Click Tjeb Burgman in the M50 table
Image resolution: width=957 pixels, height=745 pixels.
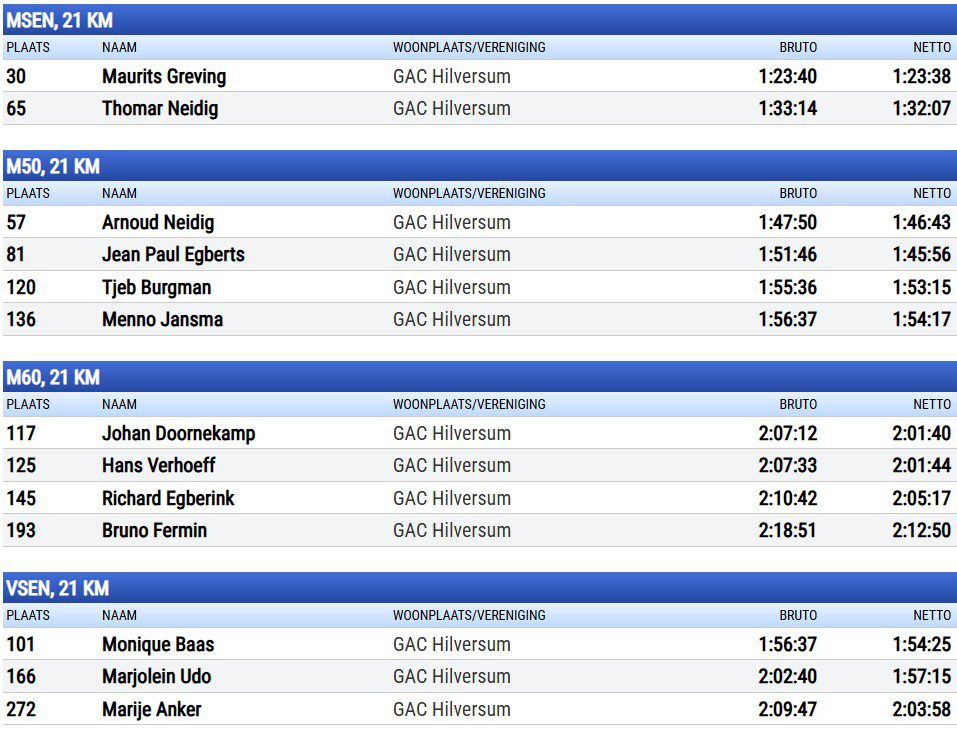tap(156, 287)
